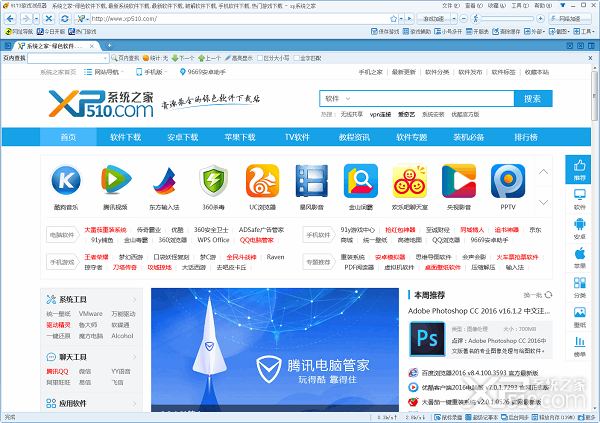Enable 高亮显示 highlighting in find bar
The width and height of the screenshot is (600, 423).
coord(239,58)
